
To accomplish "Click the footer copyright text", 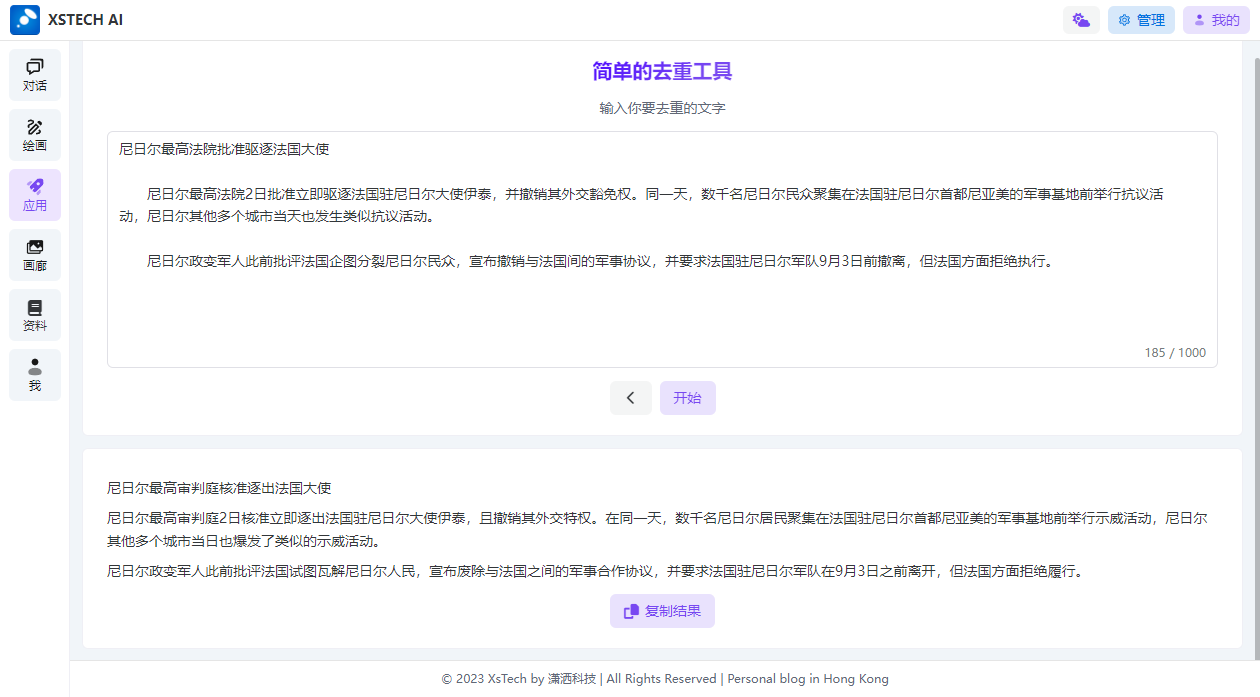I will coord(664,679).
